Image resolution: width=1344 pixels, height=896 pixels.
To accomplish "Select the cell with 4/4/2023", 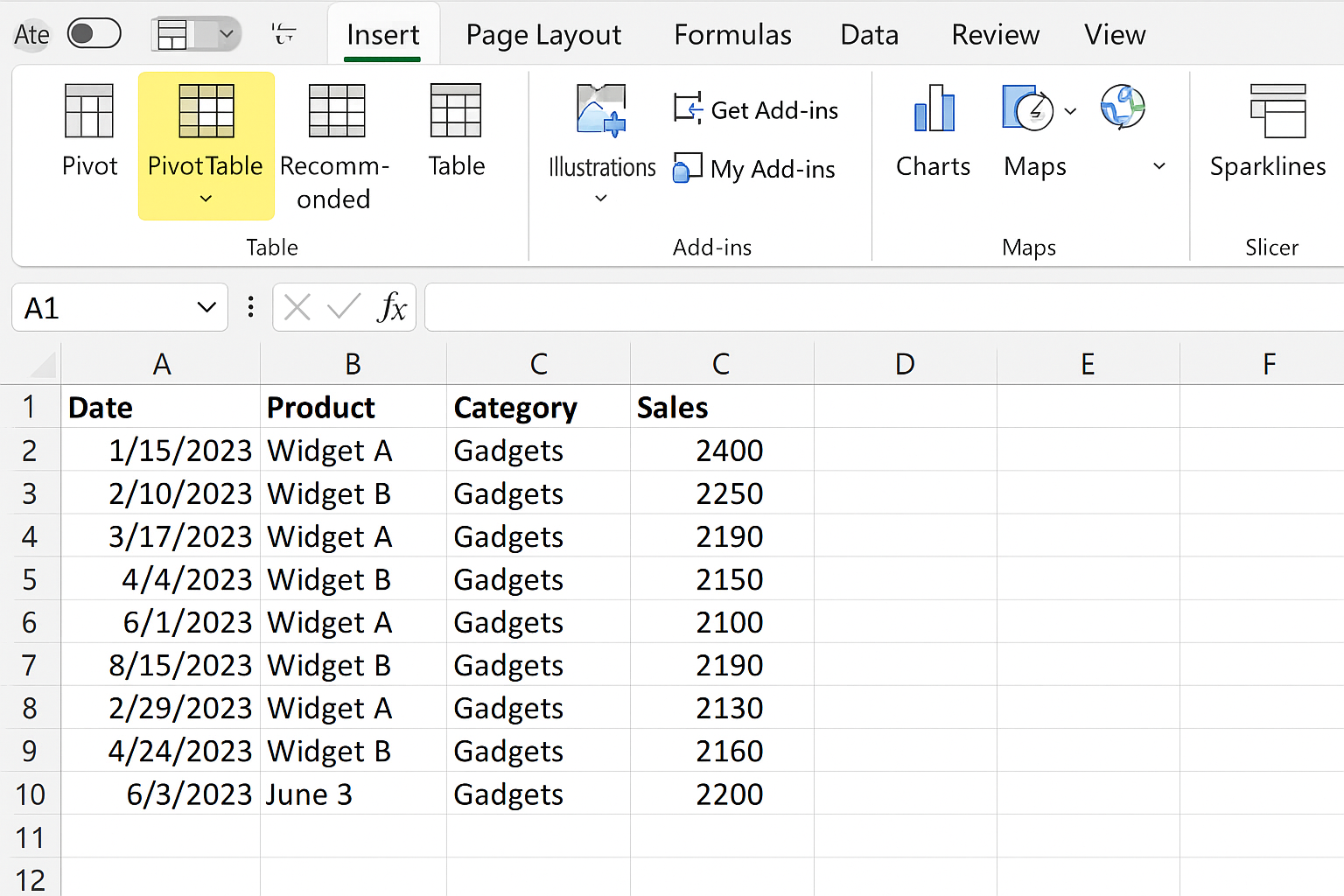I will 161,579.
